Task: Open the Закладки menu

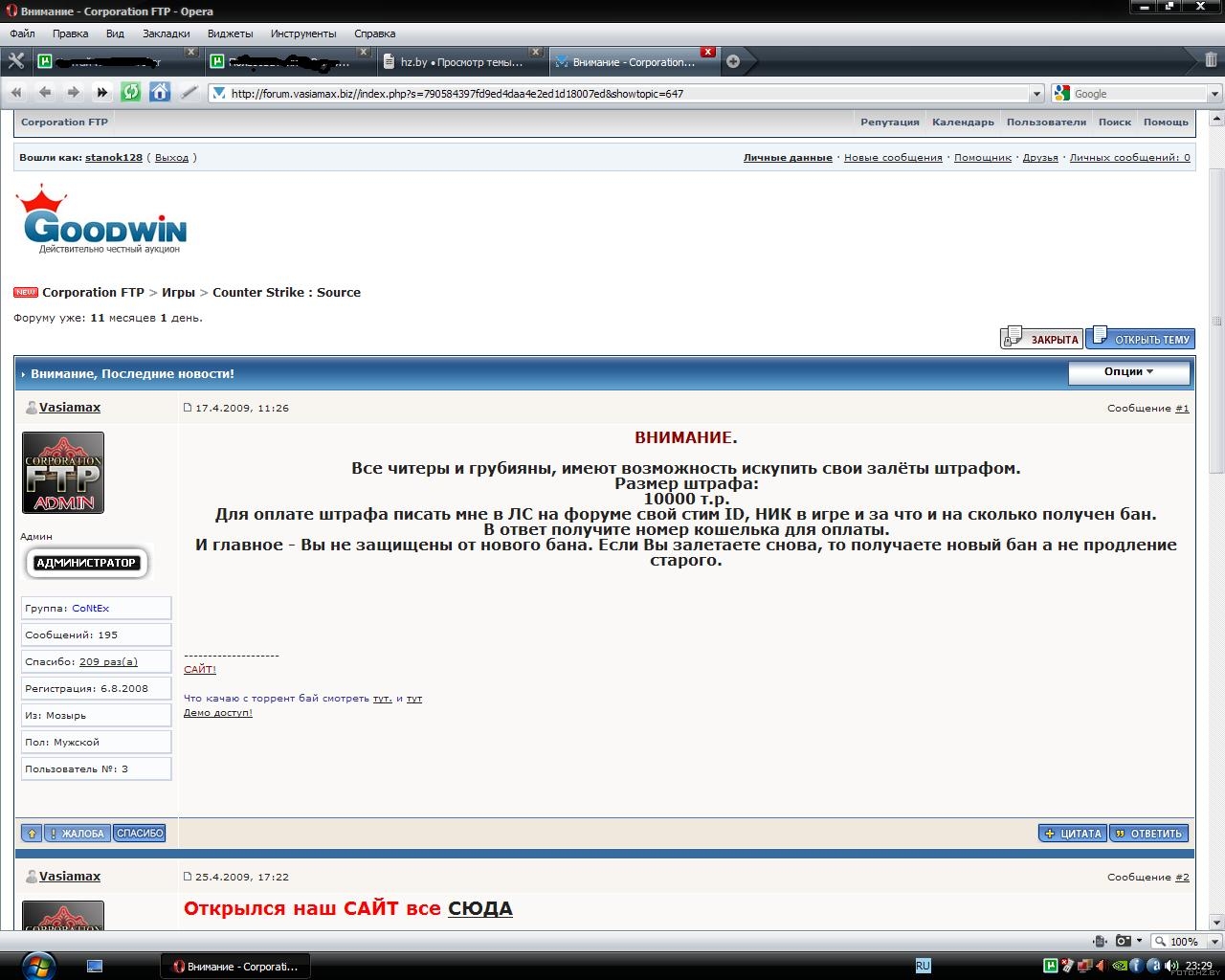Action: coord(166,33)
